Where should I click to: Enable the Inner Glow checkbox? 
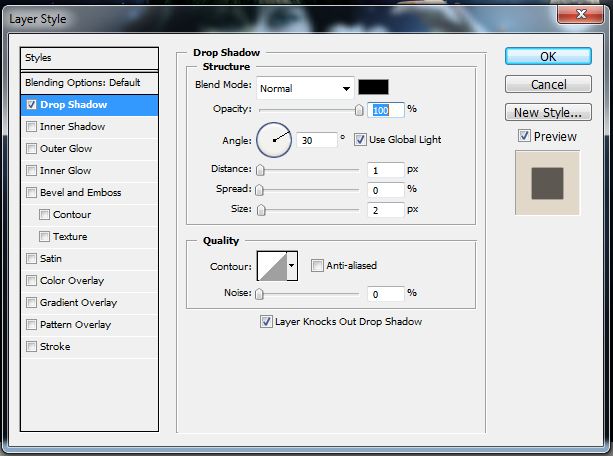tap(31, 171)
